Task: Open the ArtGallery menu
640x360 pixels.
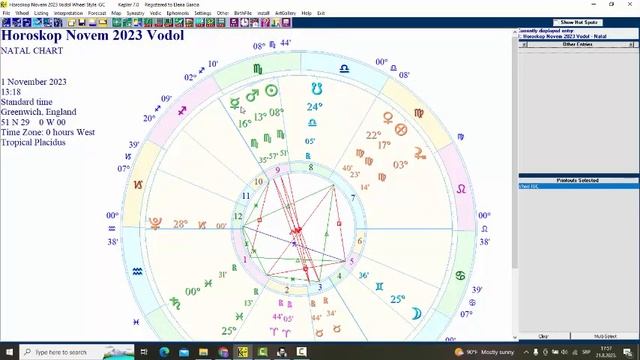Action: pyautogui.click(x=285, y=13)
